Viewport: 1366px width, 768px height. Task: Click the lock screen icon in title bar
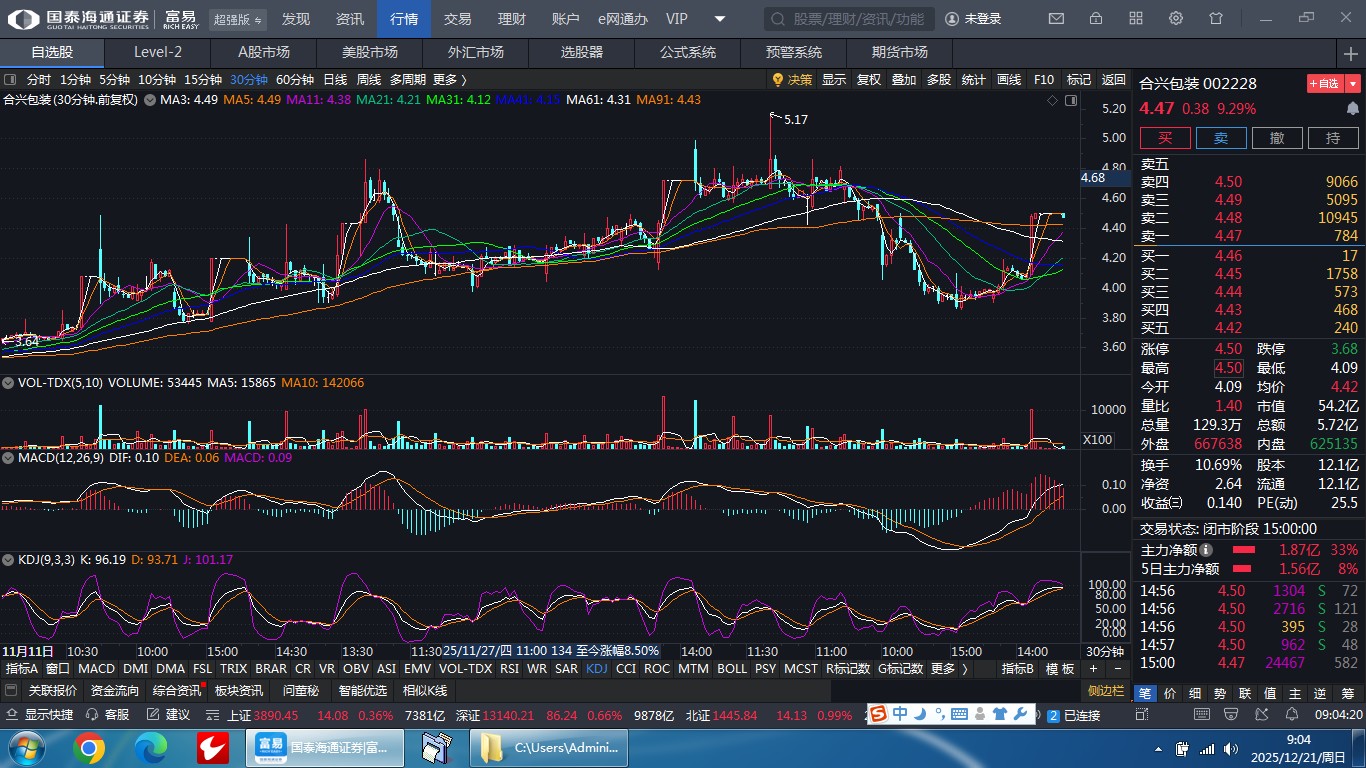1096,19
